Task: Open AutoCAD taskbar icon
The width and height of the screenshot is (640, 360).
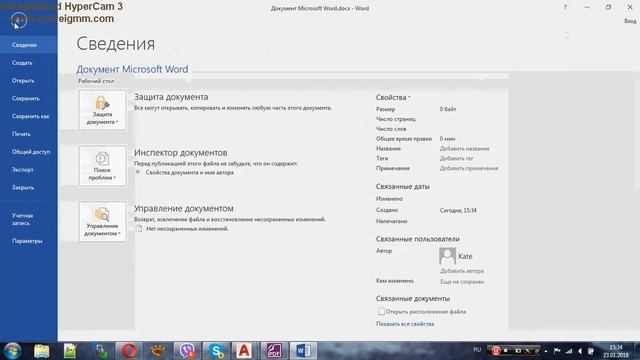Action: pos(244,351)
